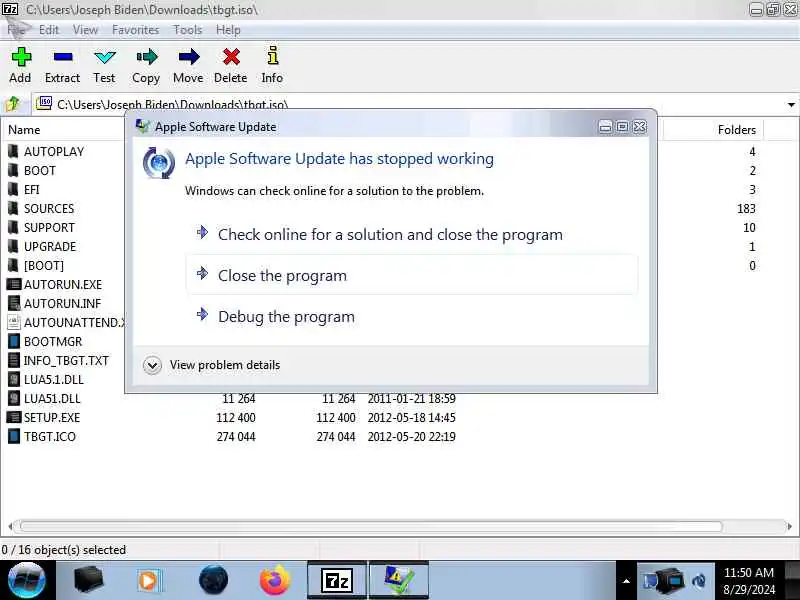Switch to Apple Software Update taskbar button
The width and height of the screenshot is (800, 600).
398,581
